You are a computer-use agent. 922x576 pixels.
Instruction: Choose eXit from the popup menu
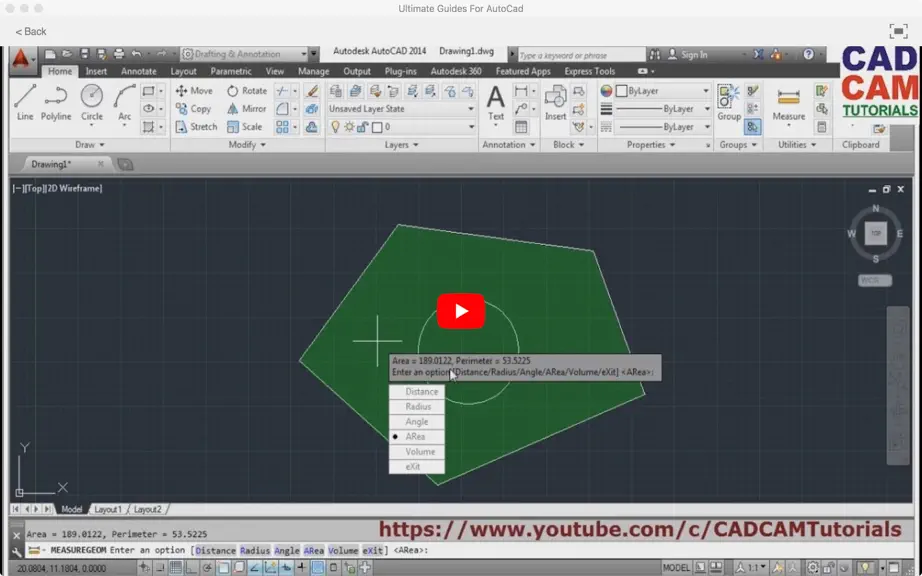point(417,467)
